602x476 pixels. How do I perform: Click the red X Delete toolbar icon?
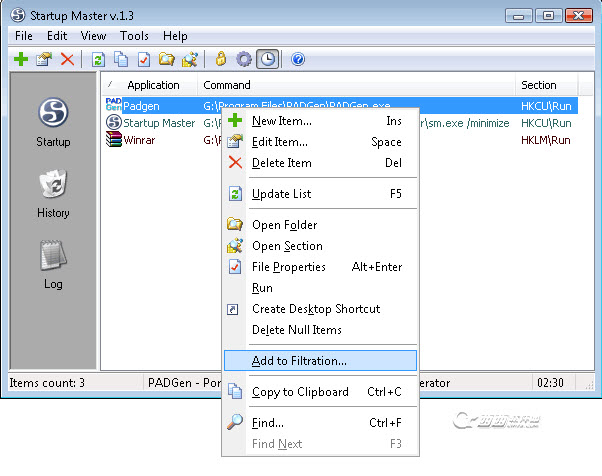tap(67, 59)
